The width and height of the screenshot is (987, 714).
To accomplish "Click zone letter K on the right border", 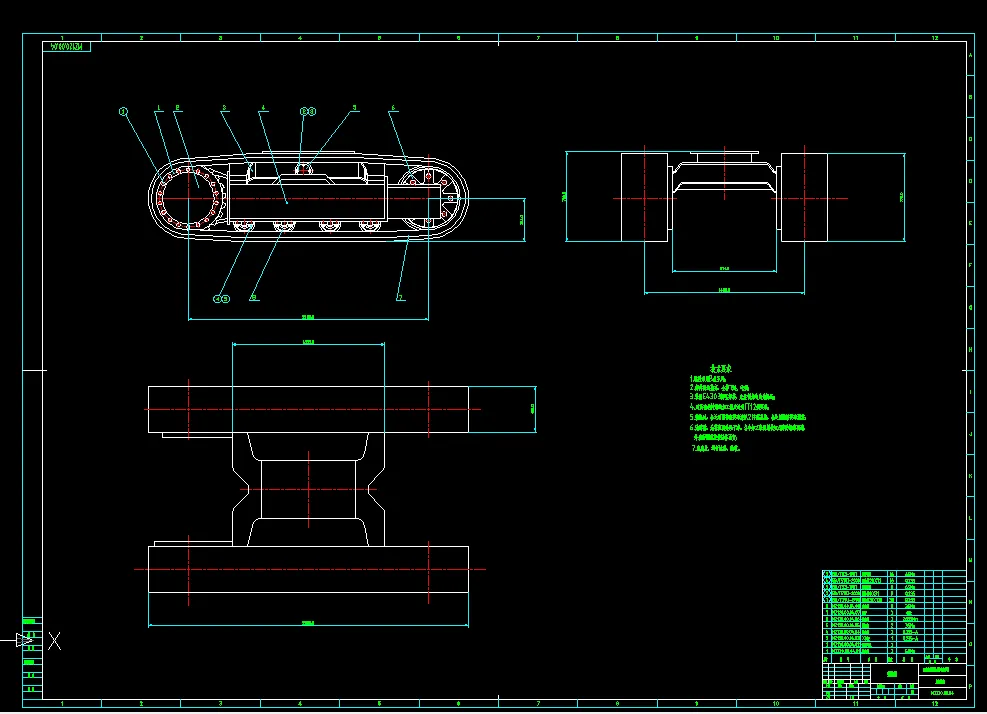I will pos(971,475).
